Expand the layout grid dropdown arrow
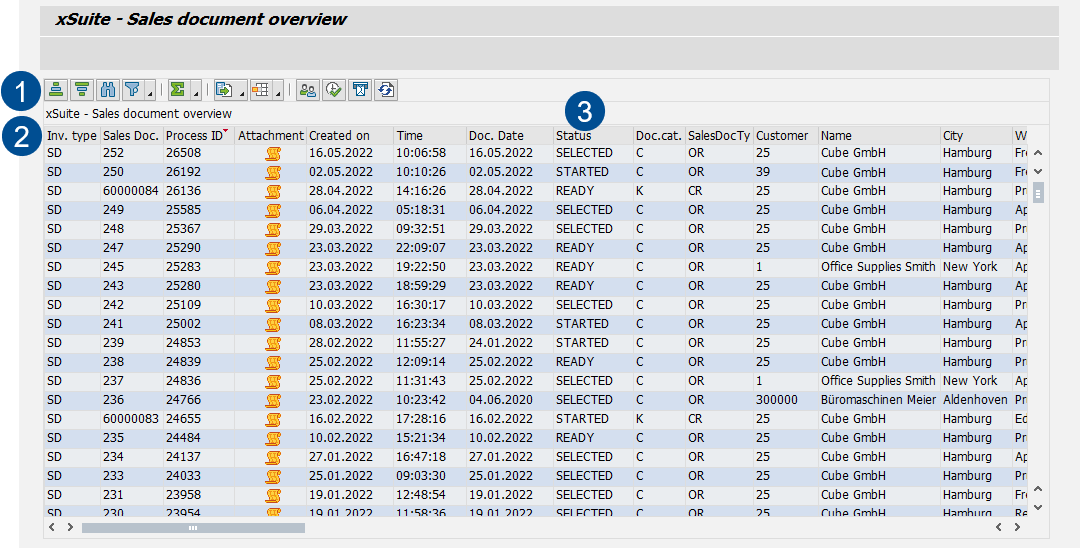Viewport: 1080px width, 548px height. pyautogui.click(x=278, y=94)
